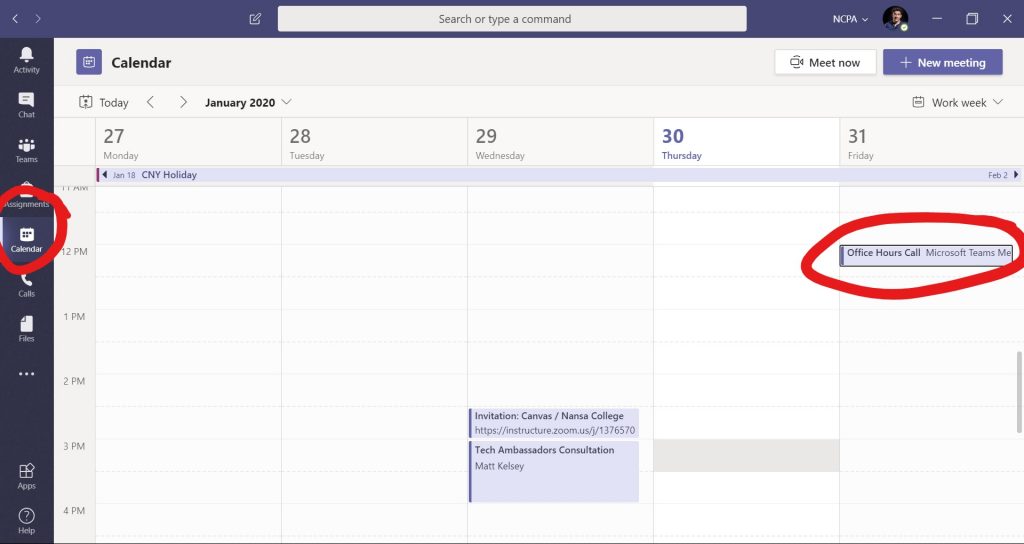The image size is (1024, 544).
Task: Click the search or command box
Action: point(512,19)
